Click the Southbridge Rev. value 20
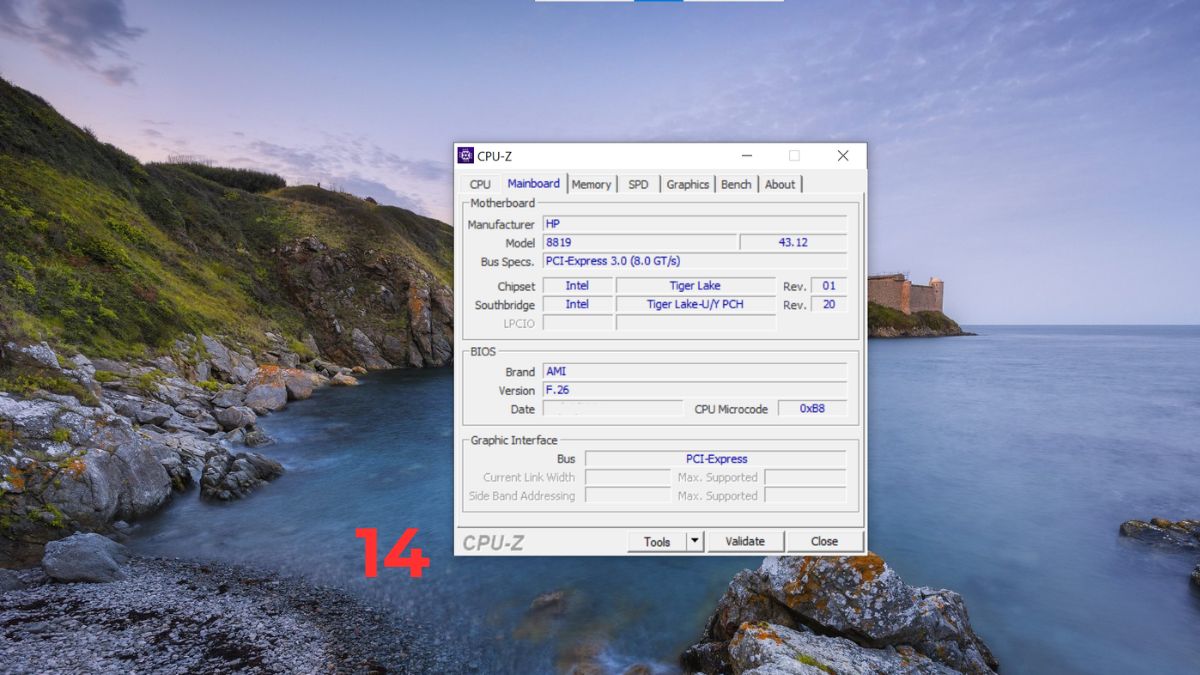 pos(829,304)
